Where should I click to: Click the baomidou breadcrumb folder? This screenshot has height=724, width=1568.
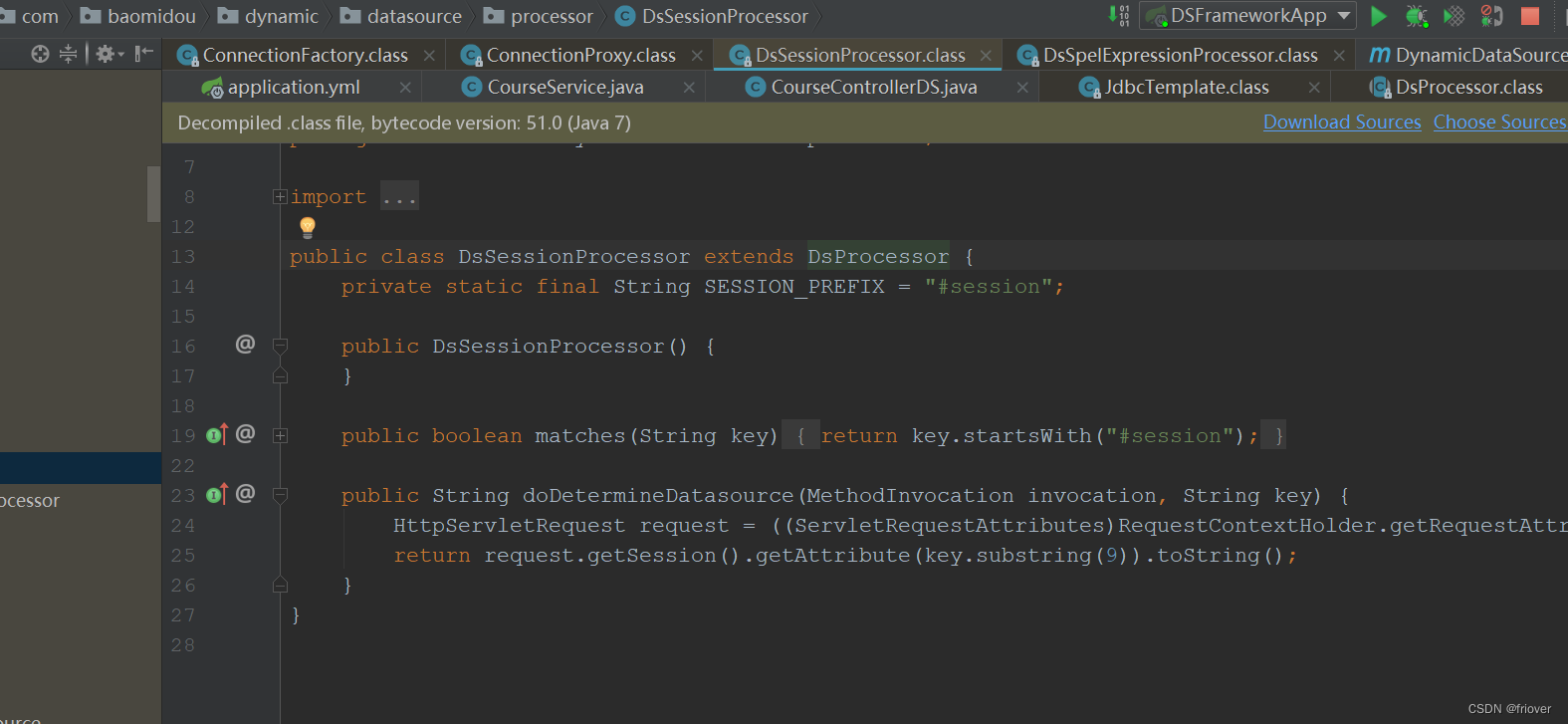click(x=138, y=16)
